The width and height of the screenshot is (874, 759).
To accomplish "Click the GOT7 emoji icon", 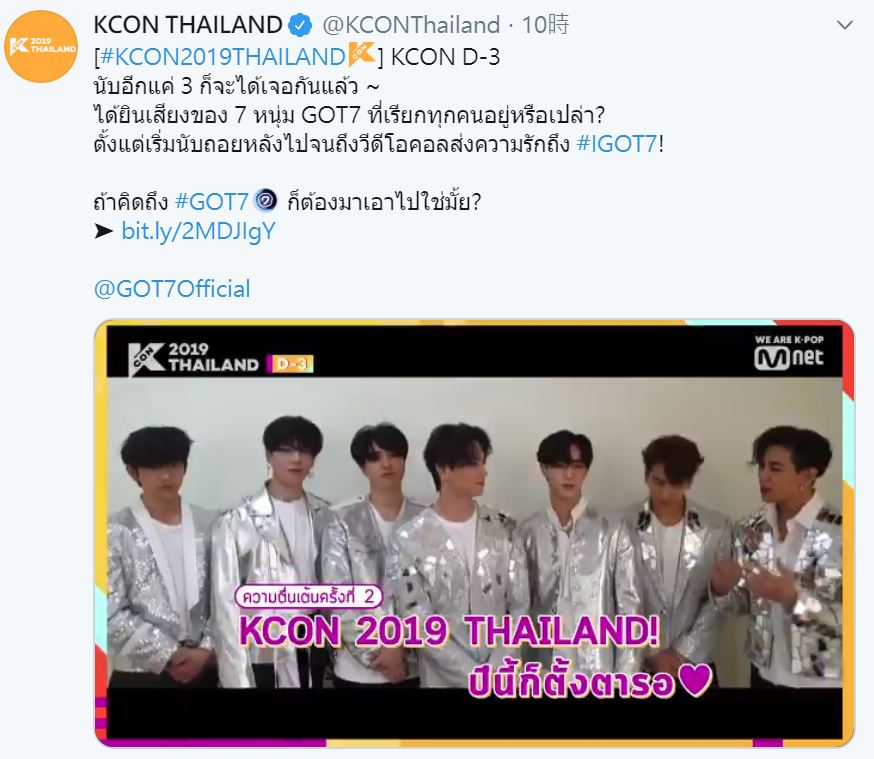I will pos(265,201).
